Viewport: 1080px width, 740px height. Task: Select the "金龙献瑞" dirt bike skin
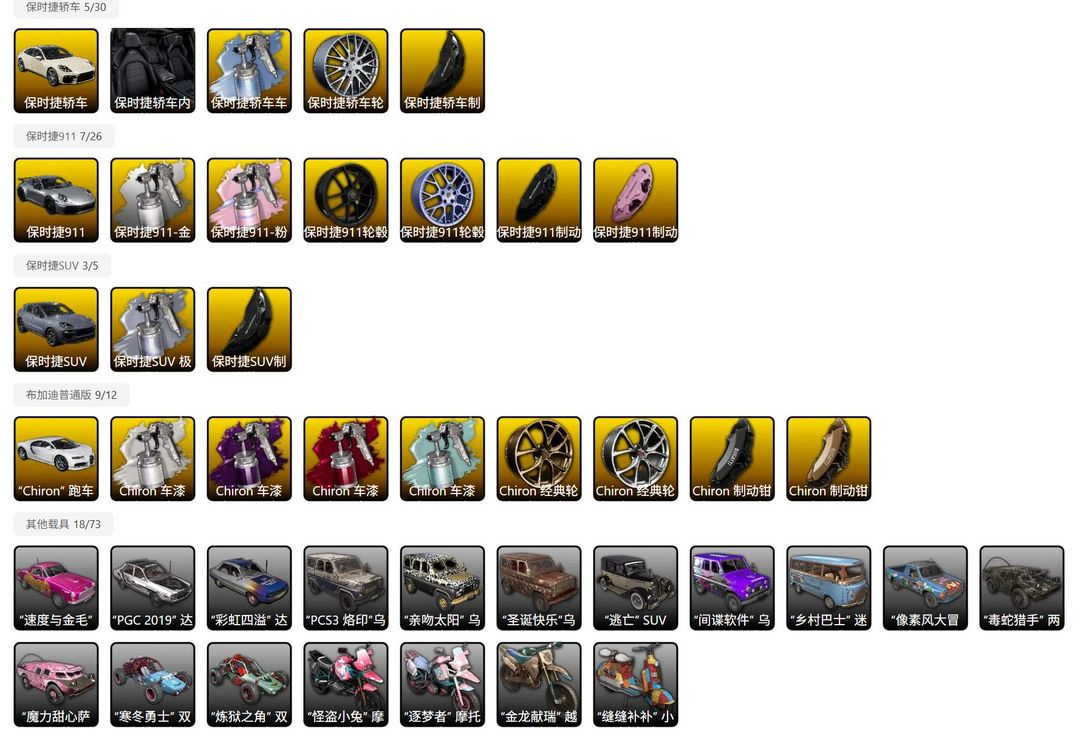tap(539, 684)
